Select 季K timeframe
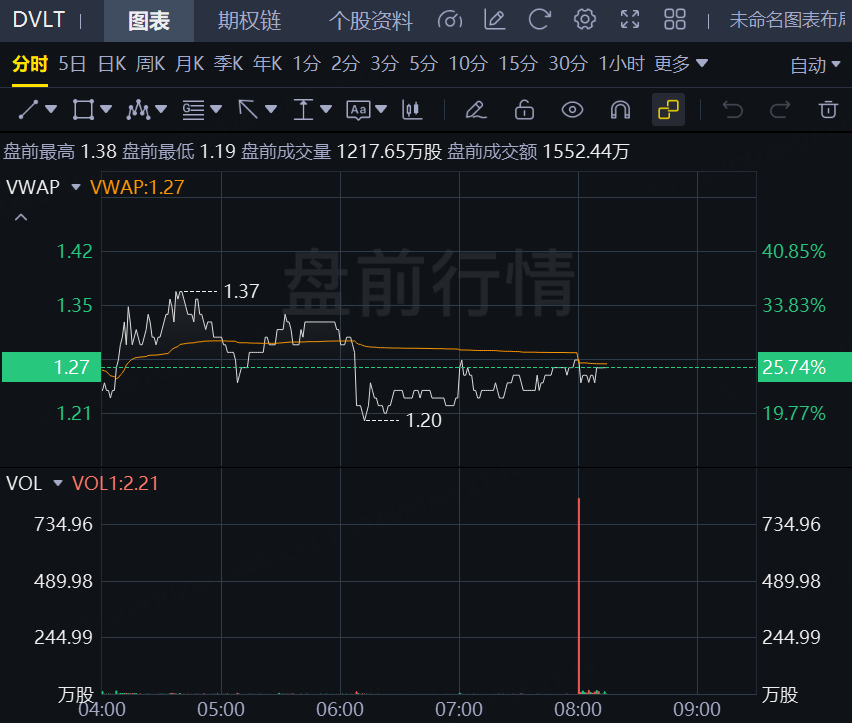Viewport: 852px width, 723px height. (x=228, y=64)
